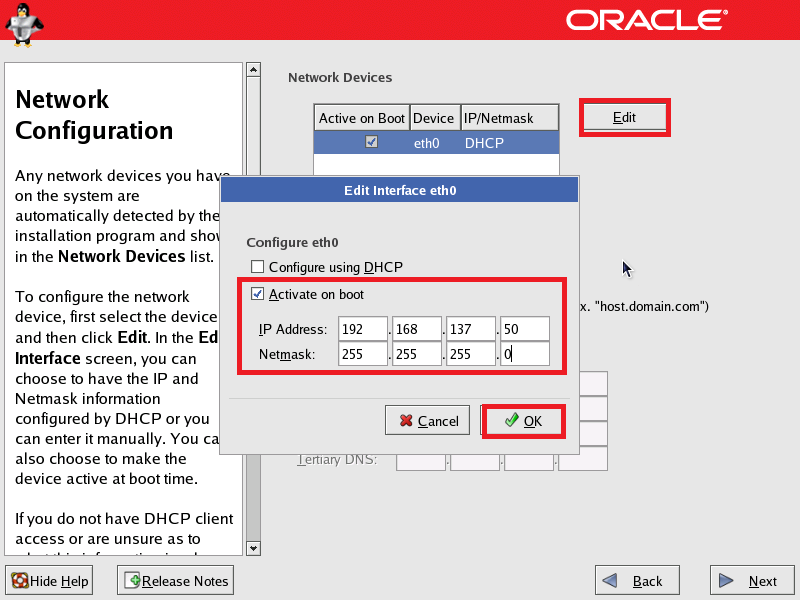Go to the Next installer screen
Screen dimensions: 800x600
pyautogui.click(x=752, y=581)
